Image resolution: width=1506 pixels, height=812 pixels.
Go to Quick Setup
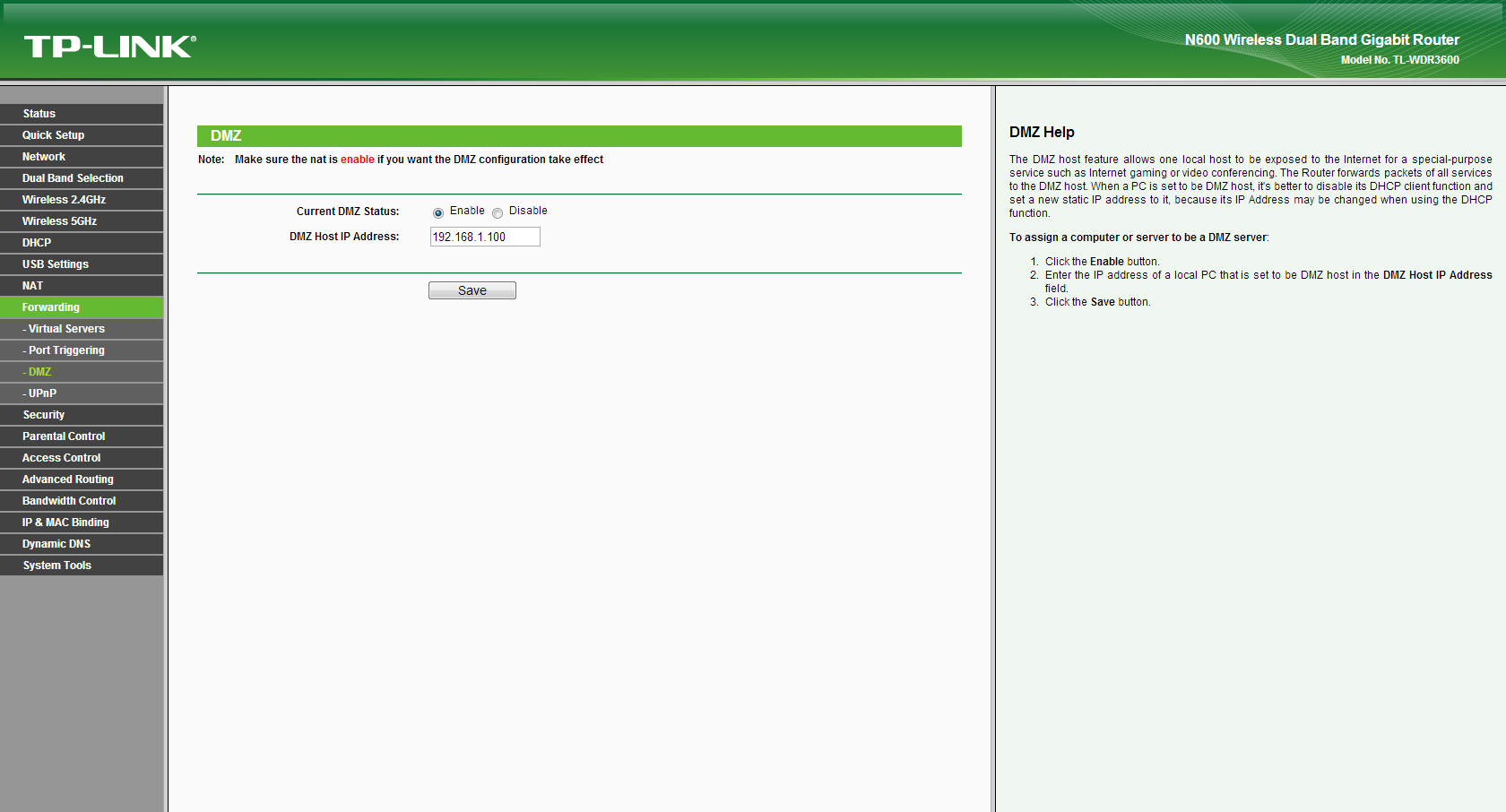pos(82,135)
